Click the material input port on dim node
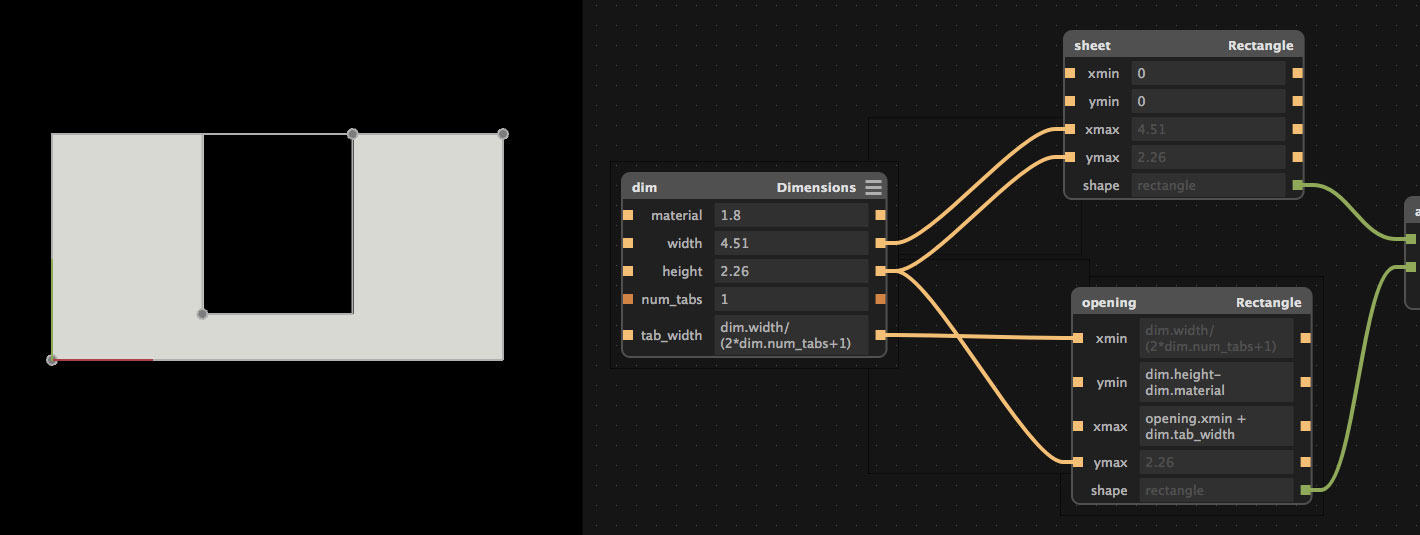This screenshot has height=535, width=1420. (x=628, y=215)
